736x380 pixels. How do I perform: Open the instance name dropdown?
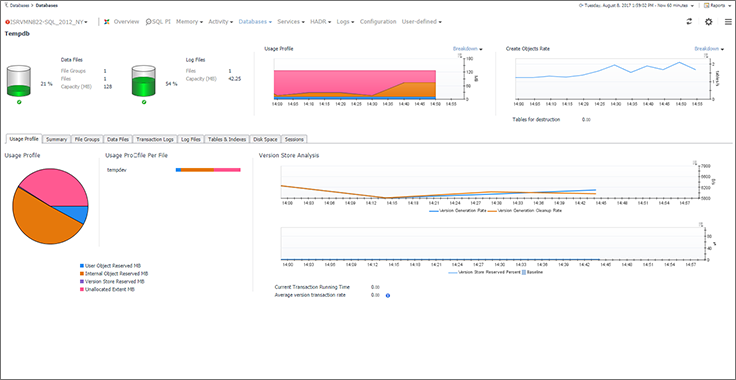86,22
